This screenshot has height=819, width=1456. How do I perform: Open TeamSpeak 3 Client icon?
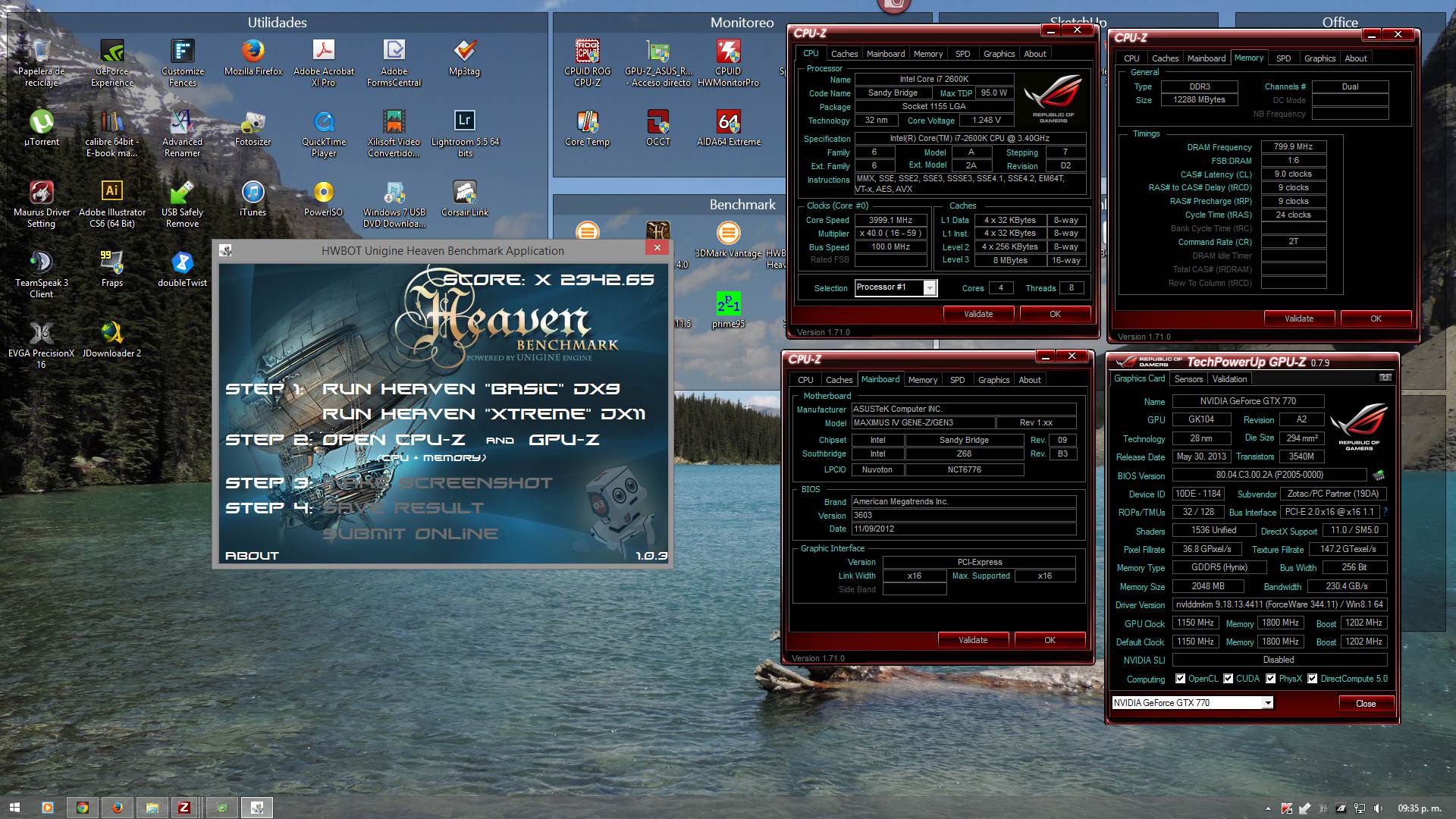tap(42, 274)
